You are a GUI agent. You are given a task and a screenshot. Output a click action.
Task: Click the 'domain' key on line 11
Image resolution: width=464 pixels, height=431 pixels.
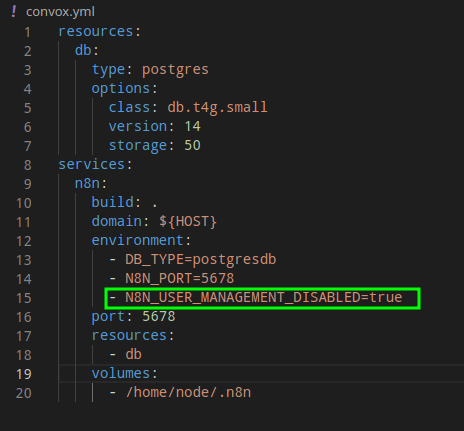[x=116, y=221]
